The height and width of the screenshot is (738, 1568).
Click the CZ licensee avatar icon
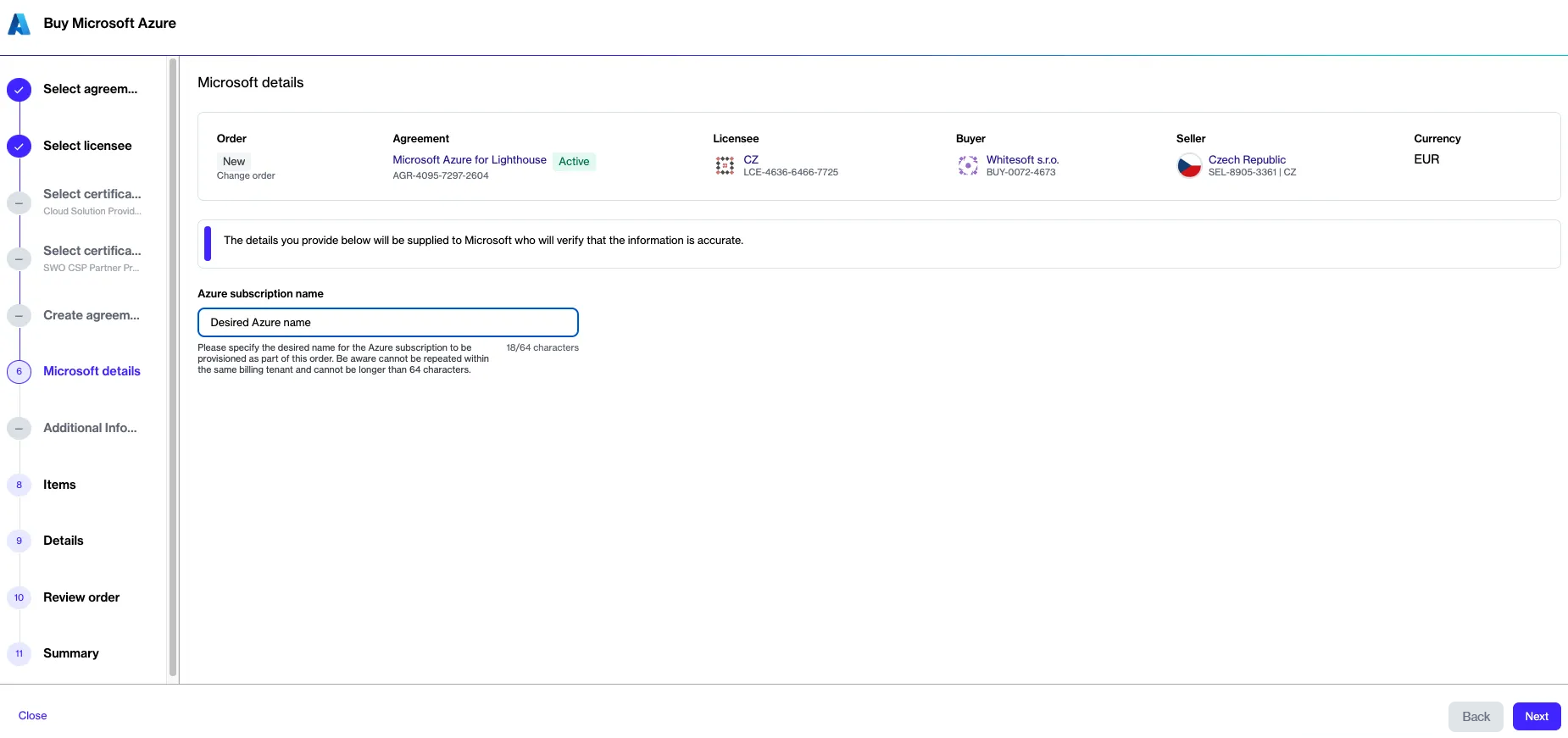click(x=725, y=166)
